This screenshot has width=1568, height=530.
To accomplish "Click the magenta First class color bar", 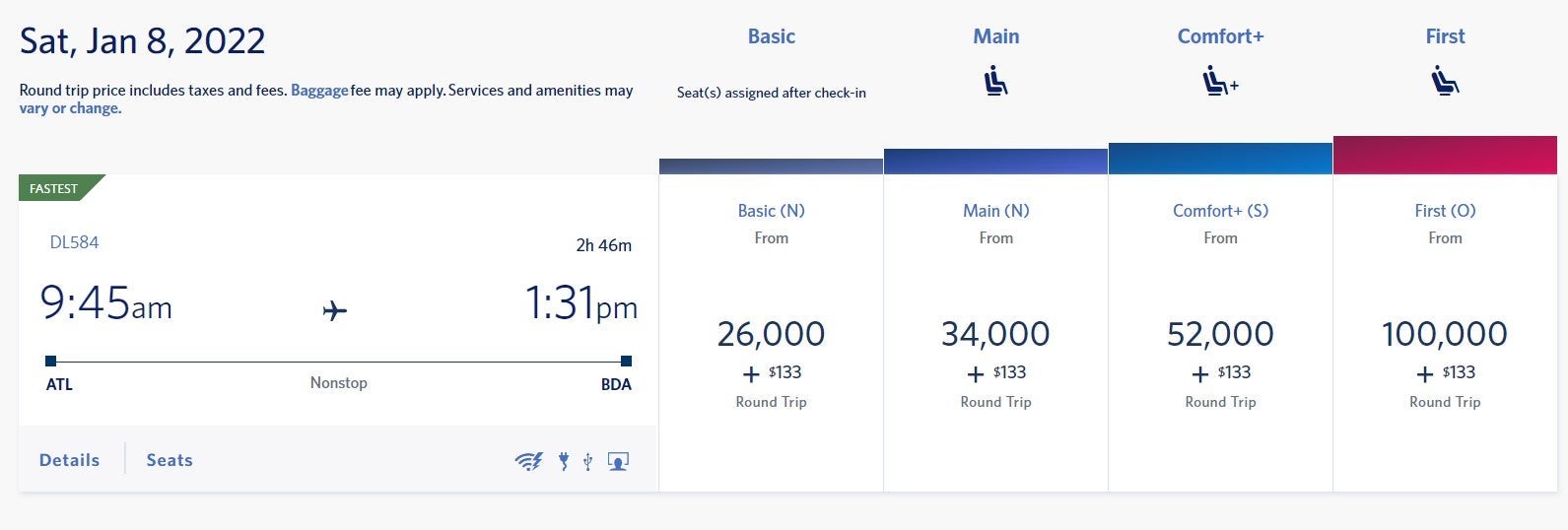I will coord(1445,156).
